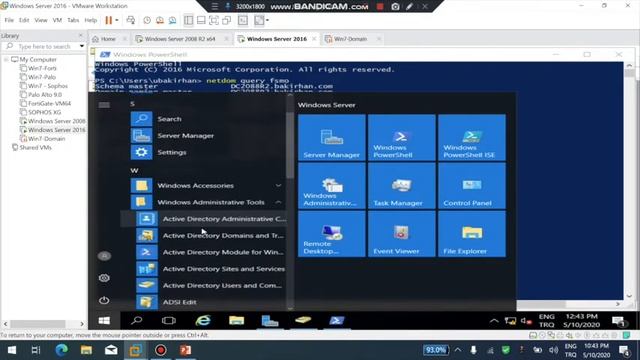Open PowerPoint on the host taskbar

tap(185, 350)
